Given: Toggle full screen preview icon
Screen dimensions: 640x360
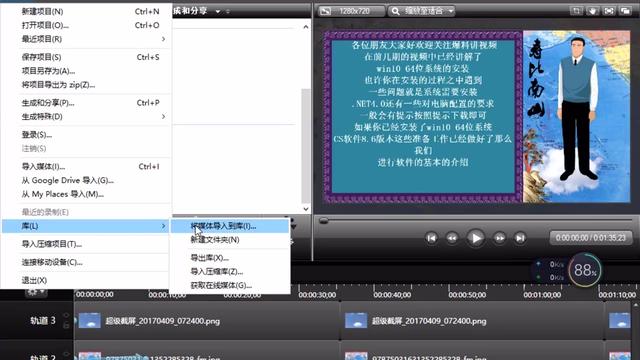Looking at the screenshot, I should point(609,11).
